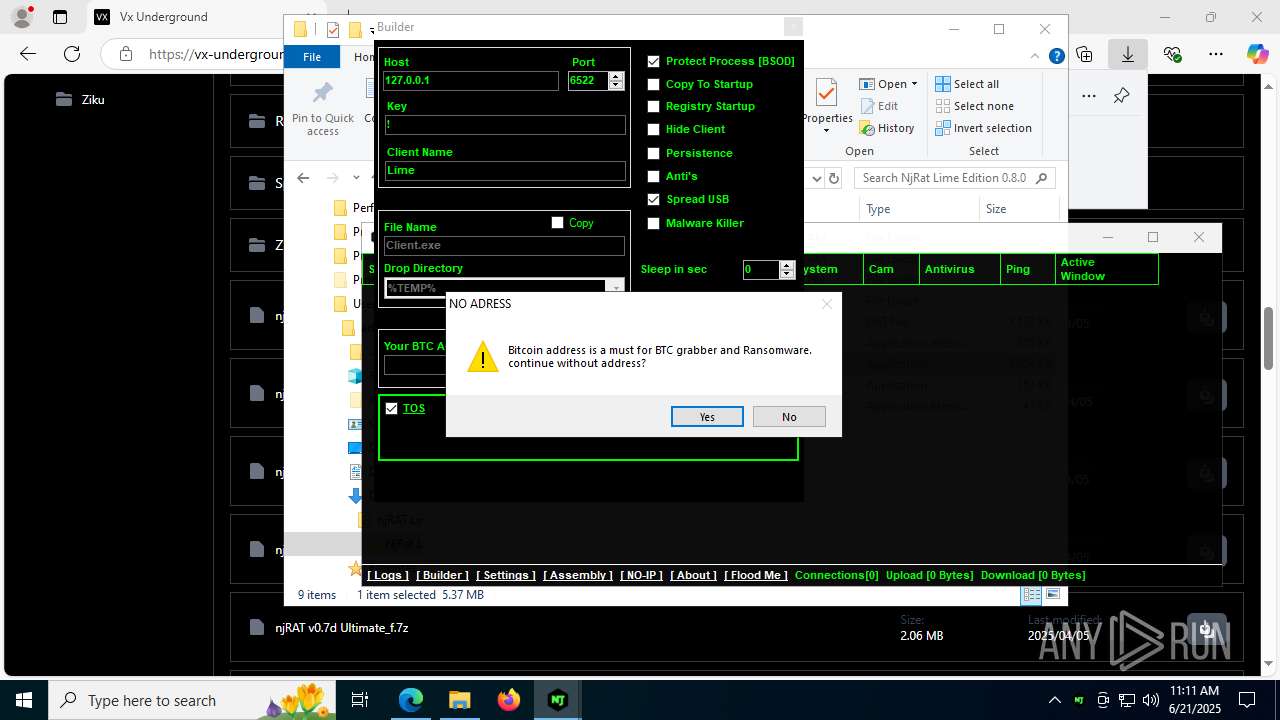Navigate back in File Explorer
The height and width of the screenshot is (720, 1280).
[x=303, y=178]
